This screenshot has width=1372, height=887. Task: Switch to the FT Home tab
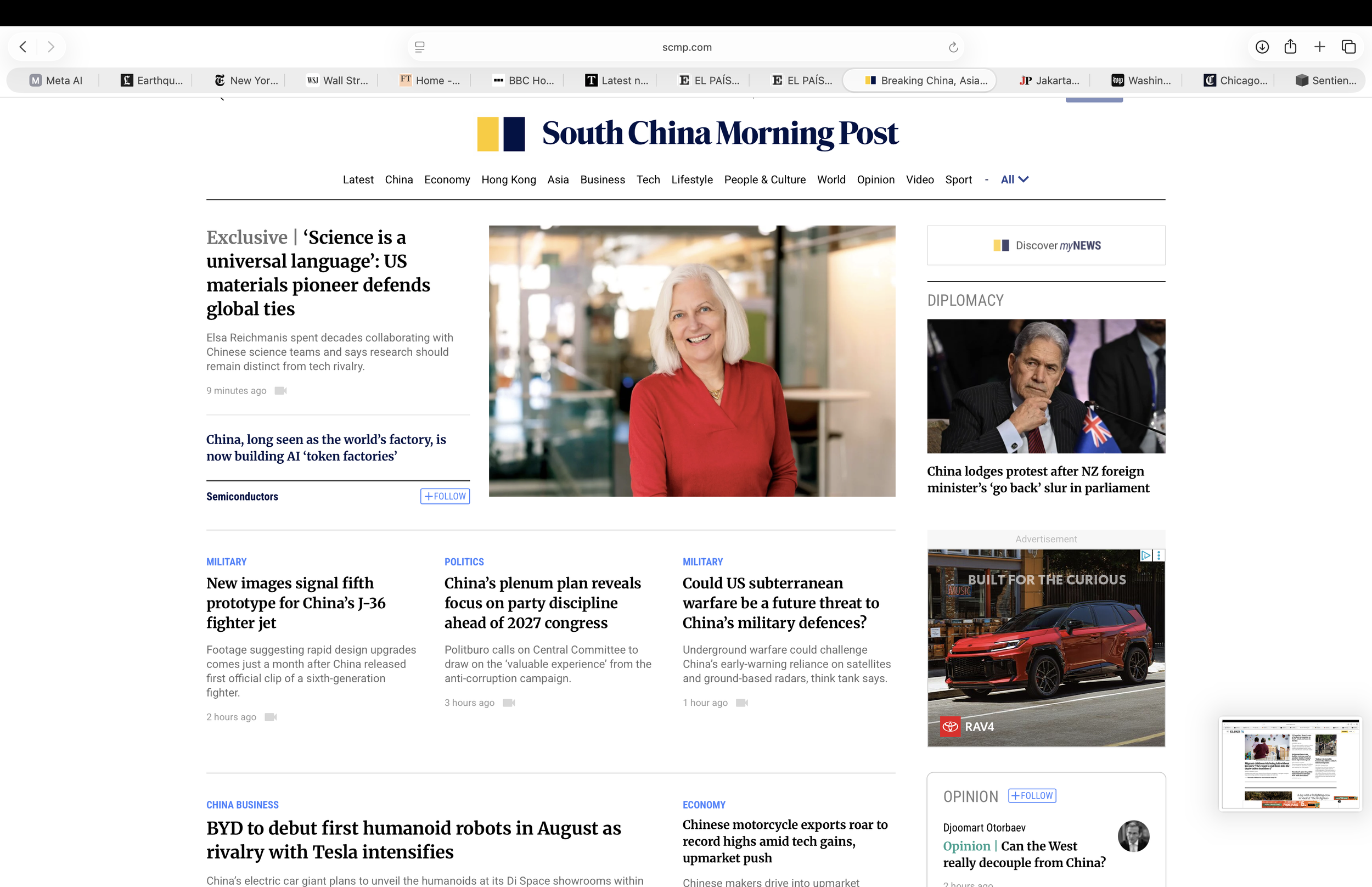tap(430, 81)
